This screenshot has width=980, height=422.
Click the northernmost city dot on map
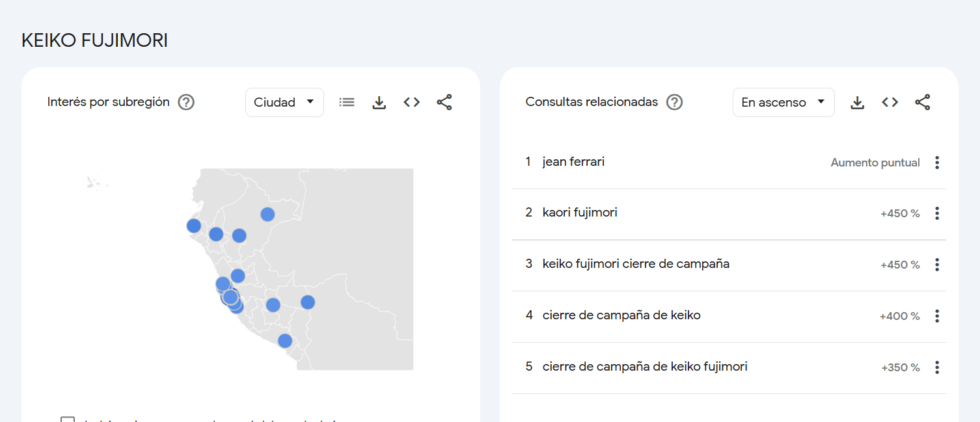click(268, 214)
